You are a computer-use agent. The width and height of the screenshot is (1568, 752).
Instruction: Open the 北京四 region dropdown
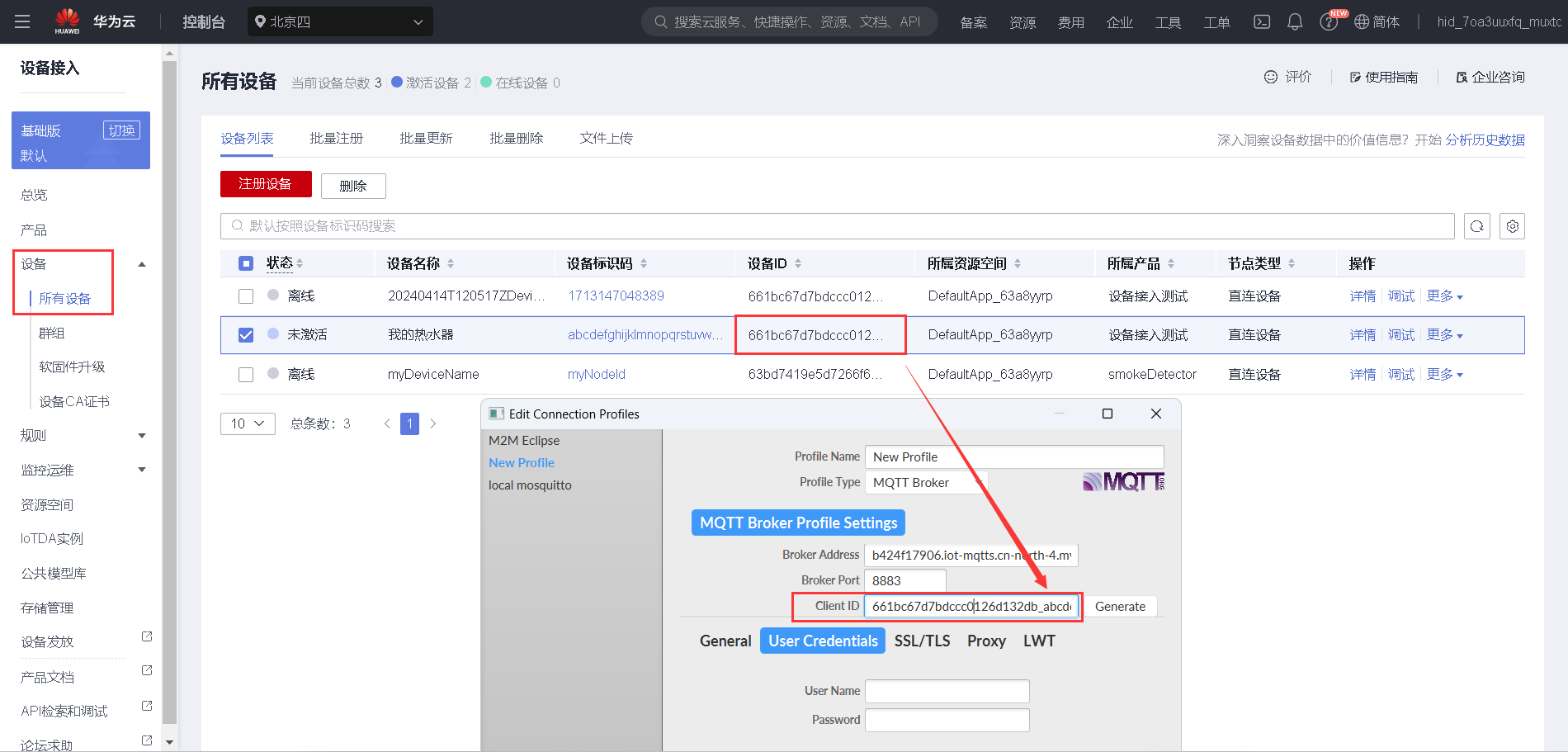pyautogui.click(x=340, y=21)
